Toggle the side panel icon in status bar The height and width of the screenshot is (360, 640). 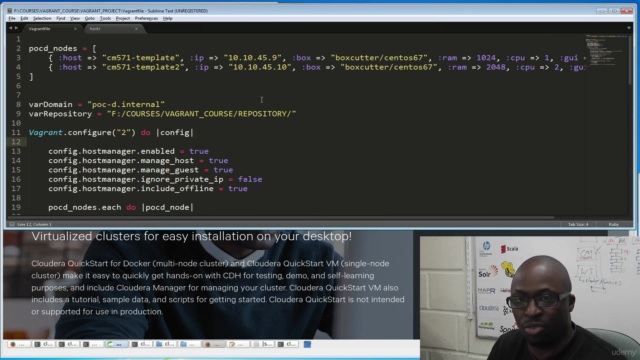[x=12, y=224]
